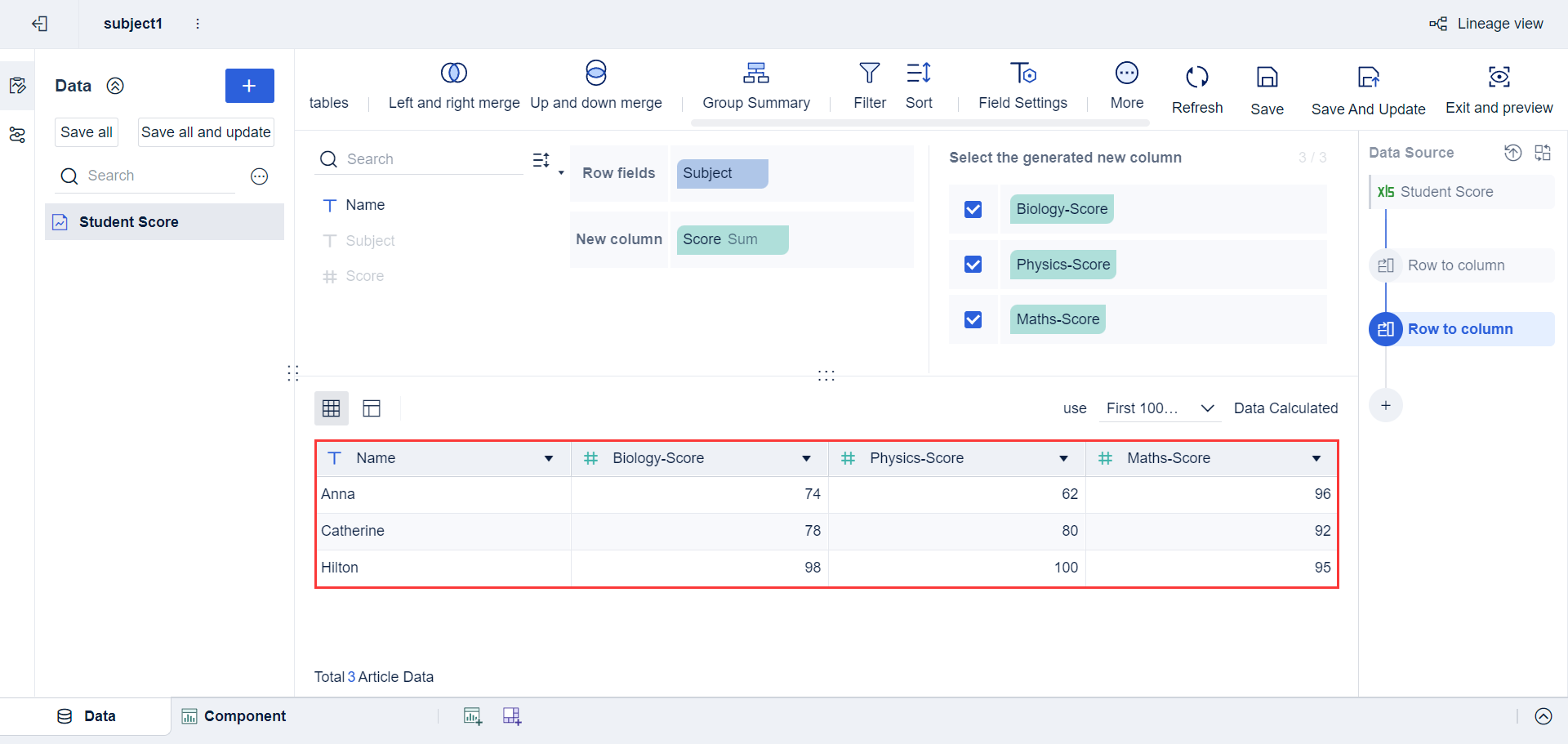This screenshot has height=744, width=1568.
Task: Click the Refresh icon
Action: tap(1196, 76)
